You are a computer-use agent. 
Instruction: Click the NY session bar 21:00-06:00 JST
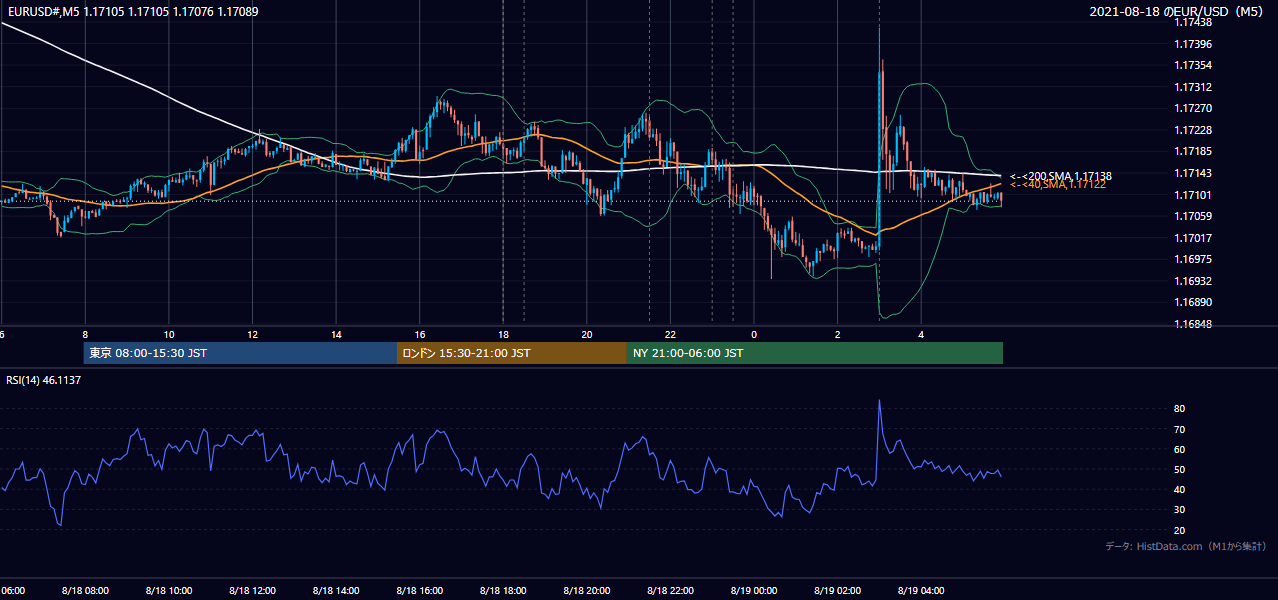click(x=815, y=353)
